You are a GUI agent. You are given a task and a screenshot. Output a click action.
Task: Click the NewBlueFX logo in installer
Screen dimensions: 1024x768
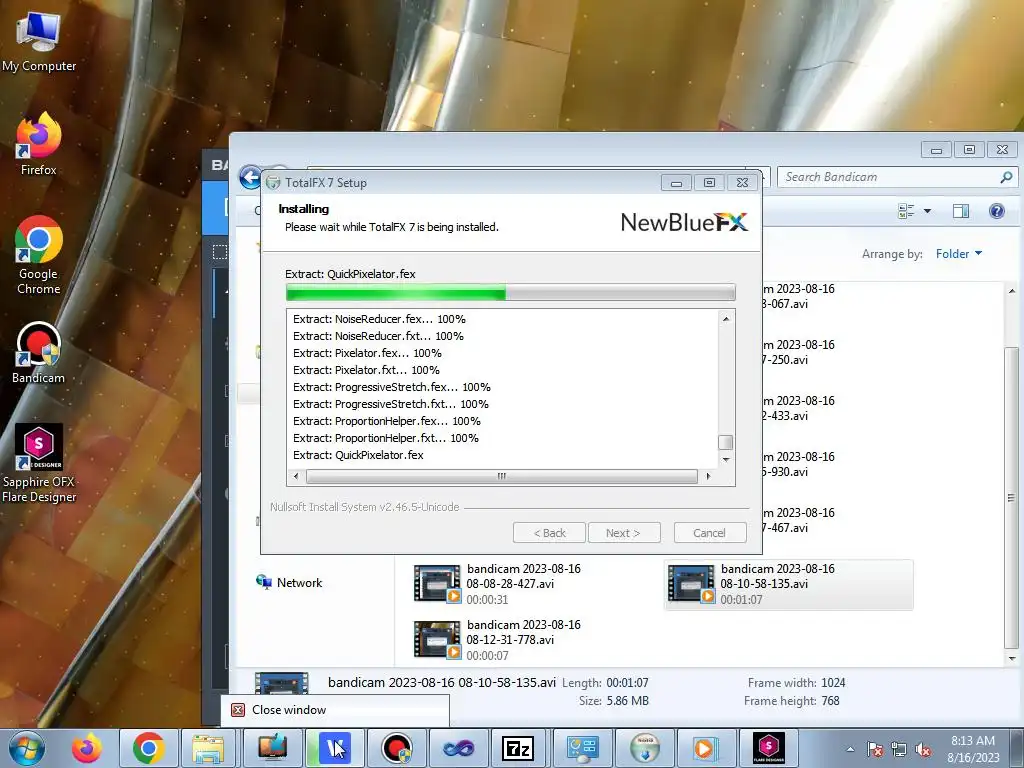coord(684,223)
